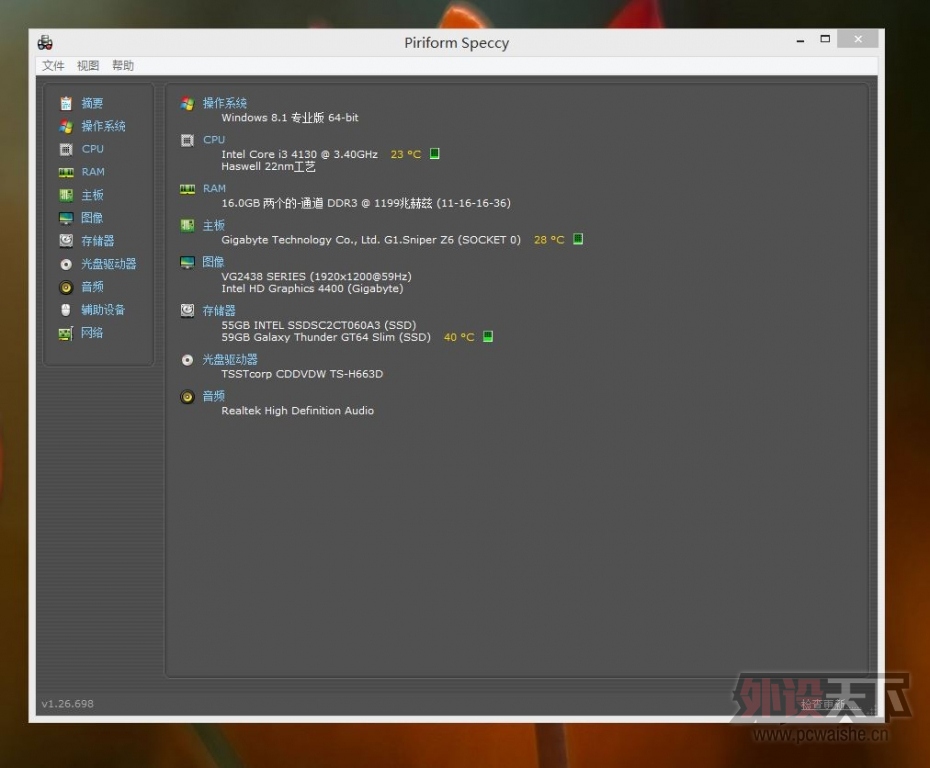Select the CPU chip icon in sidebar
This screenshot has width=930, height=768.
pyautogui.click(x=66, y=149)
